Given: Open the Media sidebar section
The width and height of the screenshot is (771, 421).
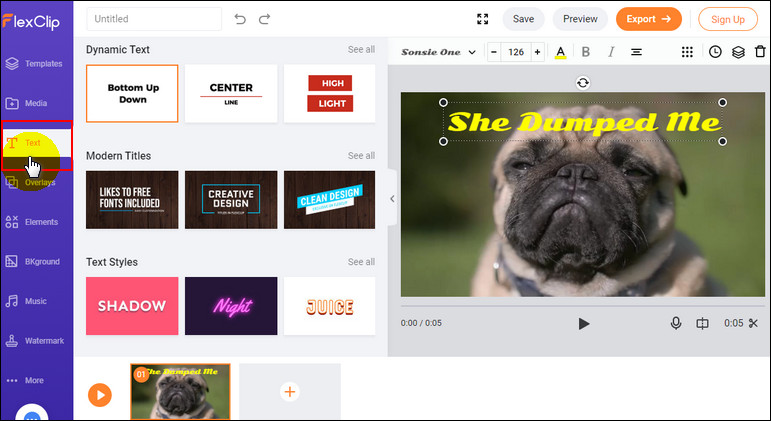Looking at the screenshot, I should click(x=27, y=103).
